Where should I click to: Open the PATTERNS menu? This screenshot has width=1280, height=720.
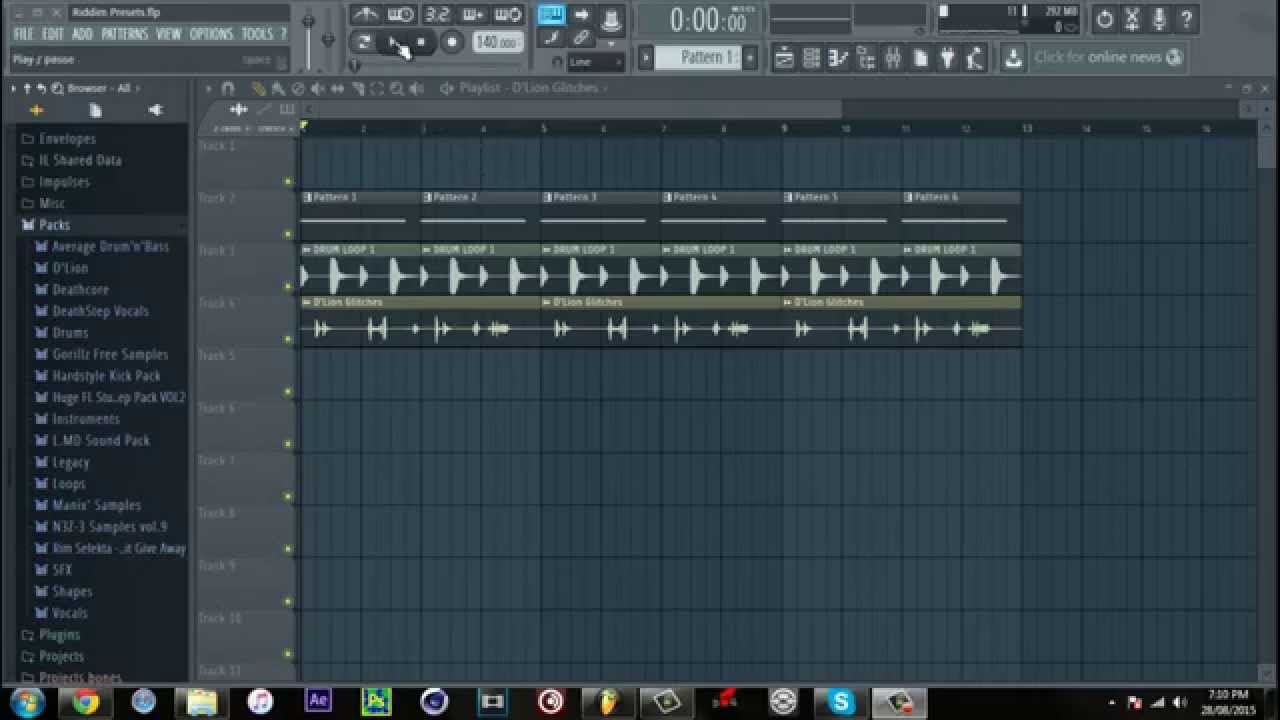coord(125,34)
